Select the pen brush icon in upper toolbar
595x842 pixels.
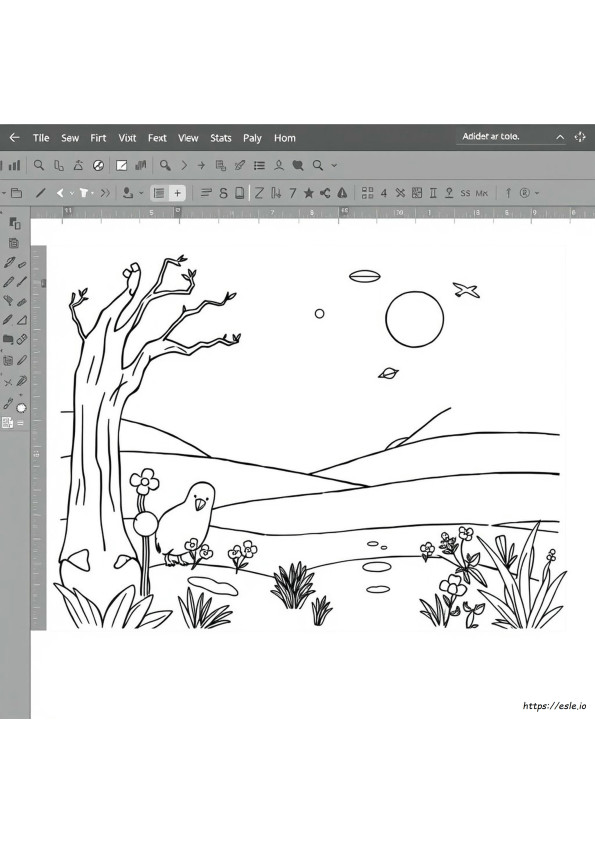[x=240, y=165]
